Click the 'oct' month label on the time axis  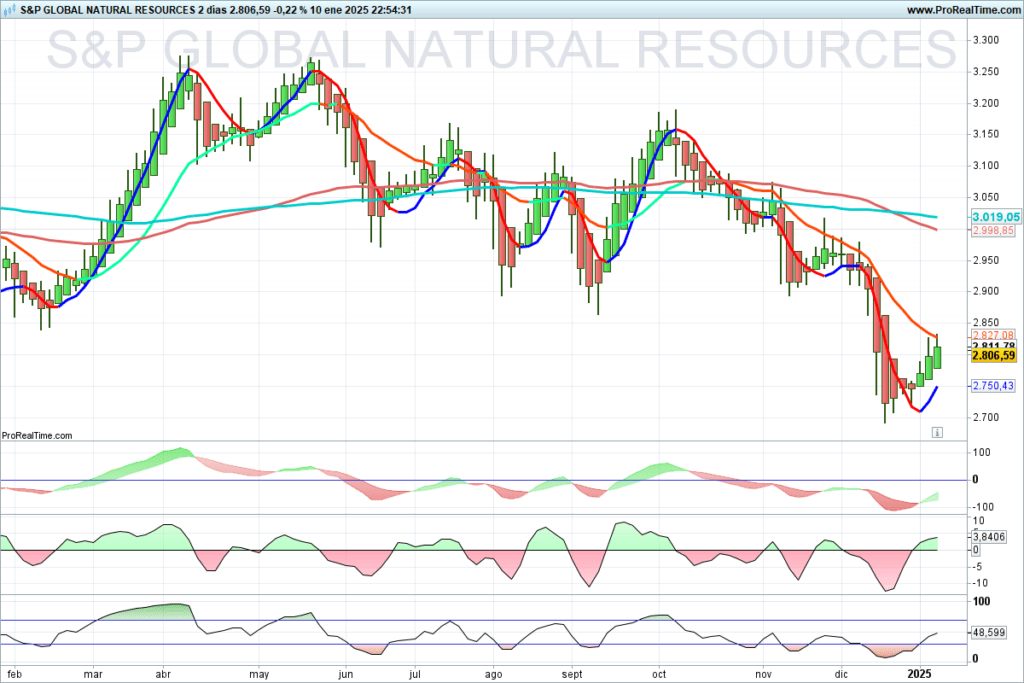click(659, 674)
